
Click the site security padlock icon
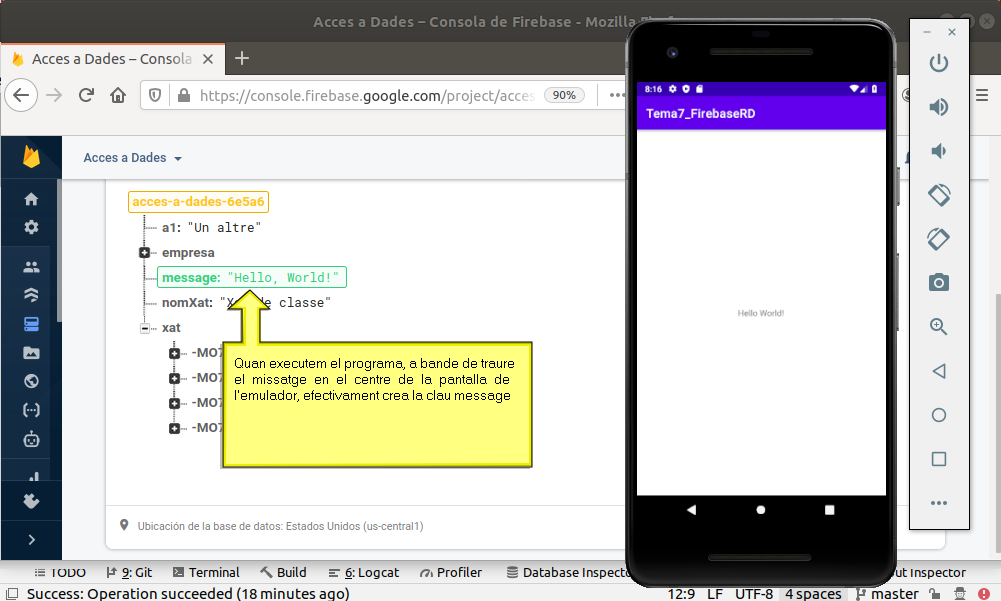[x=184, y=95]
